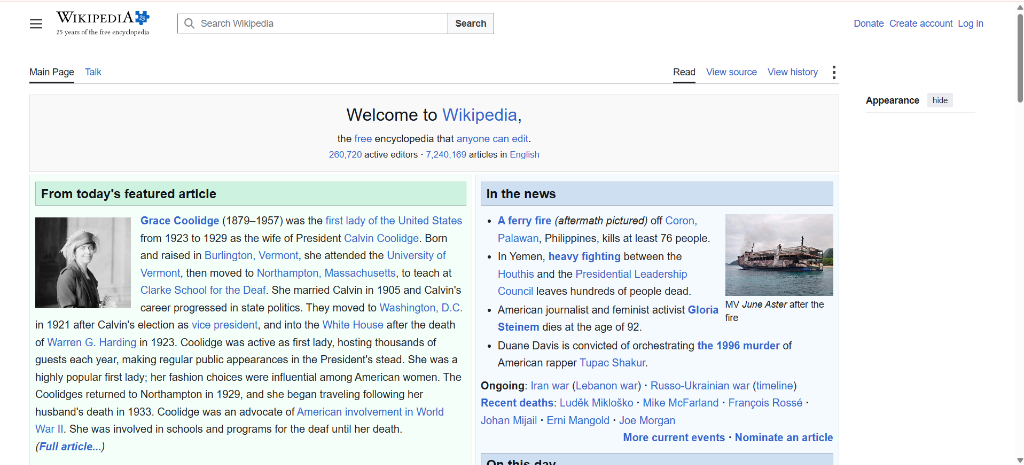Focus the Search Wikipedia input field
The image size is (1024, 465).
click(312, 24)
